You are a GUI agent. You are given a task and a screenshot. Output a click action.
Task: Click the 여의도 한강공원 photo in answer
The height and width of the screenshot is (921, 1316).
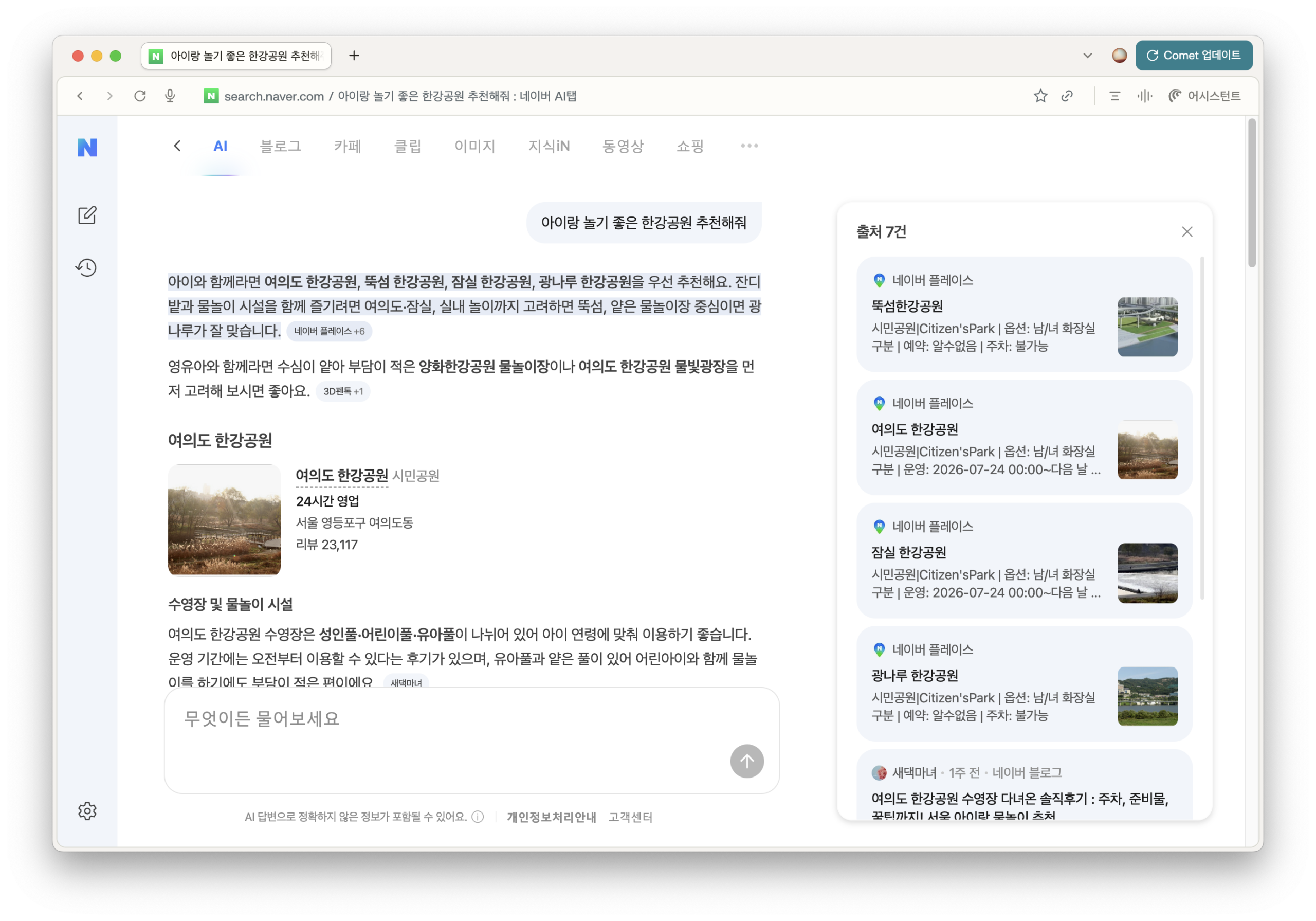tap(224, 519)
